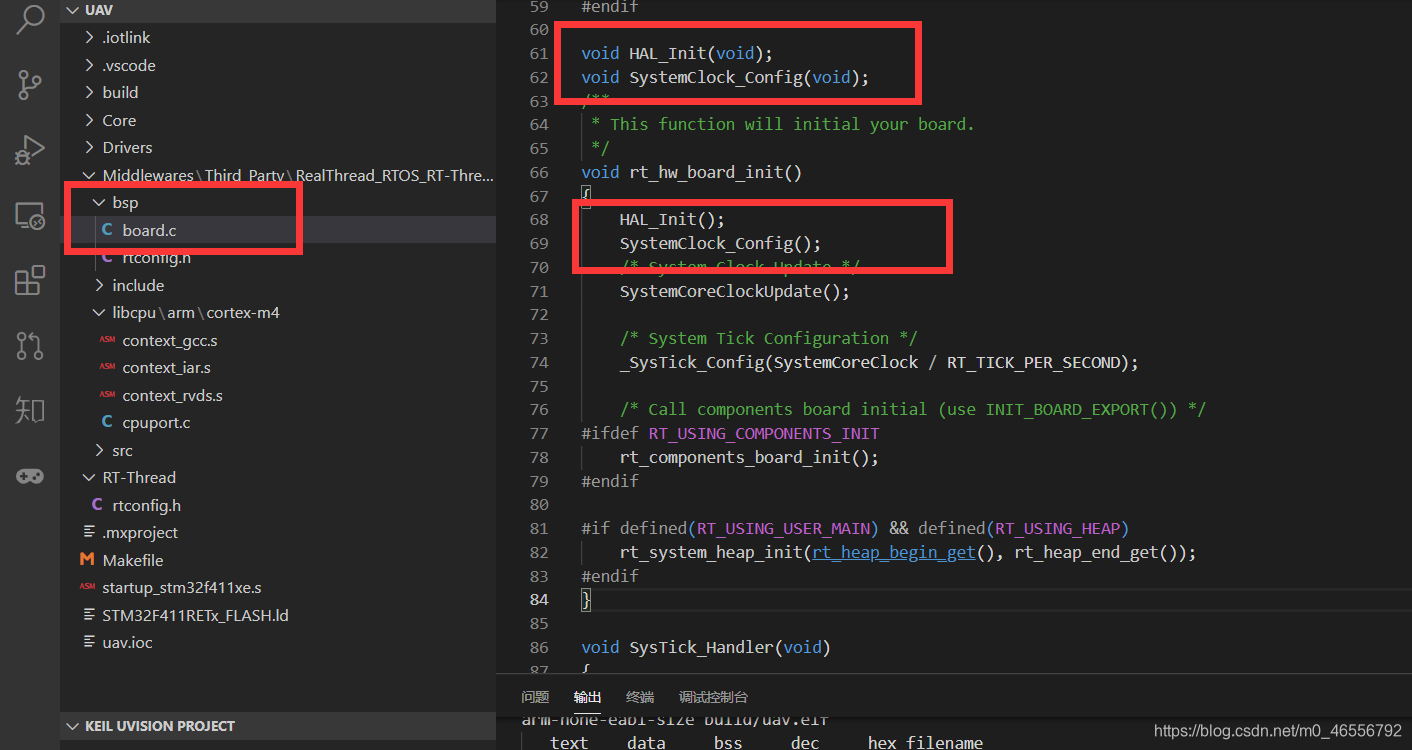The image size is (1412, 750).
Task: Click line number 84 in the gutter
Action: 539,599
